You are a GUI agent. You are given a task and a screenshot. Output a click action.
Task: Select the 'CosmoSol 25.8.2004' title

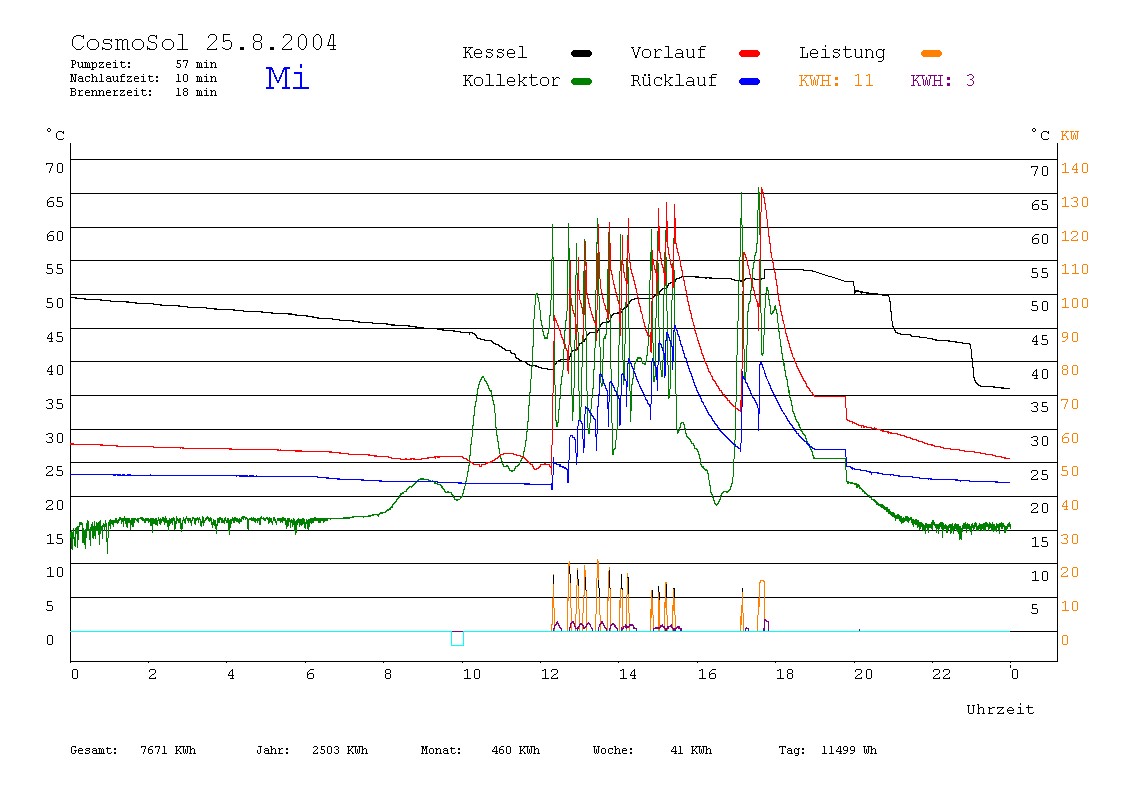[x=204, y=42]
